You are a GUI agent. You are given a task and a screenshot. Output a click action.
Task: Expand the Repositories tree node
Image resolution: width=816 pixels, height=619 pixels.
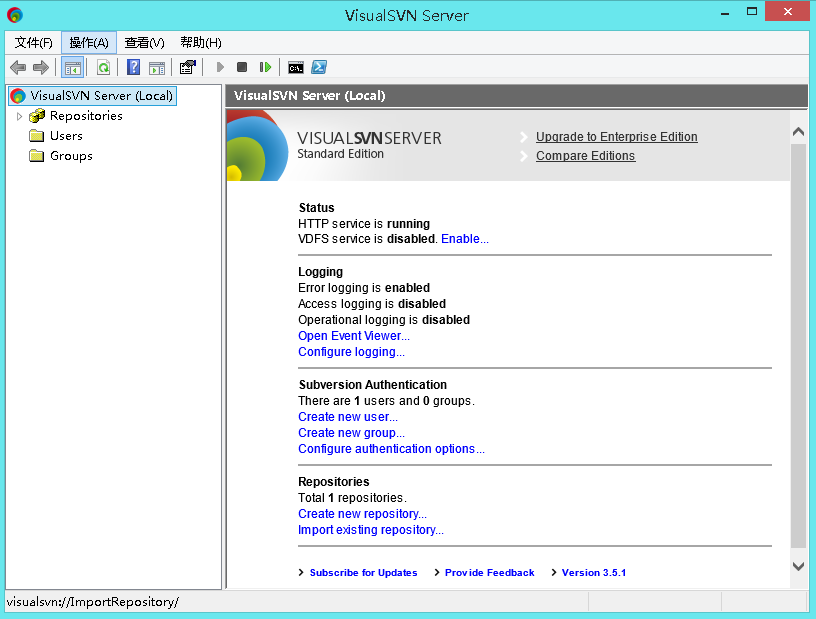20,115
